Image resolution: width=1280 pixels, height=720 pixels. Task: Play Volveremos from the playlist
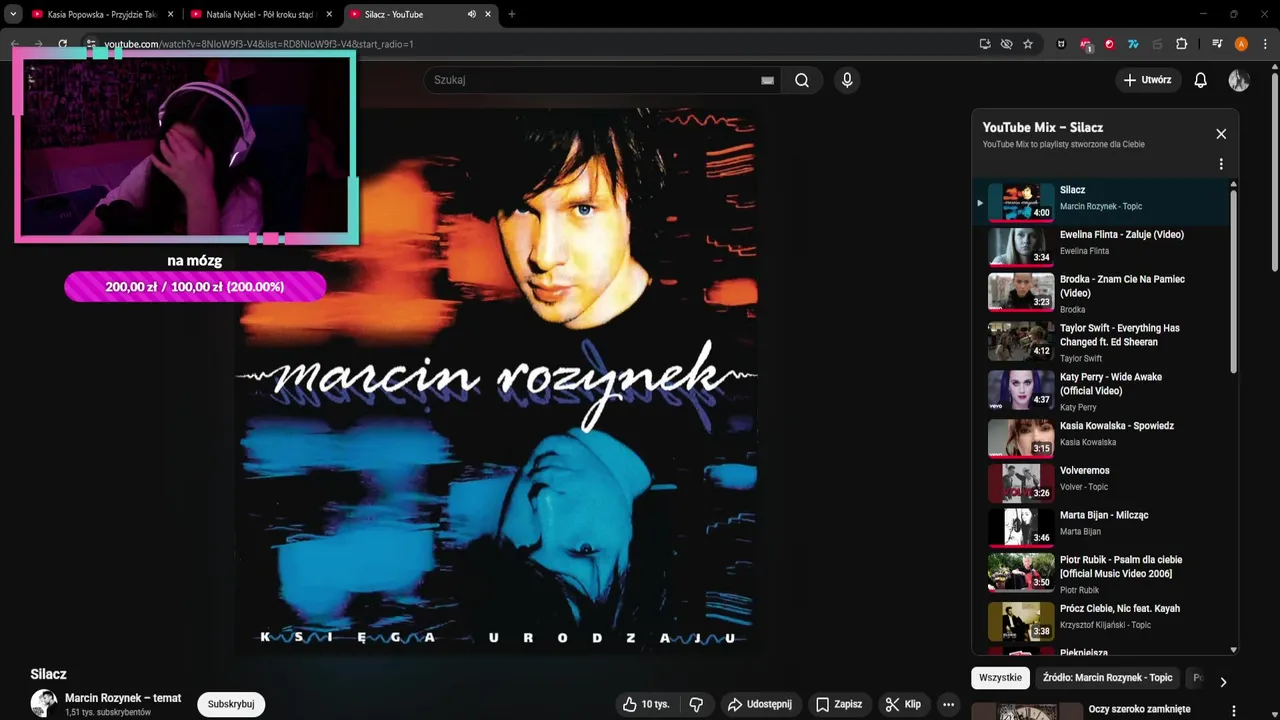click(x=1104, y=482)
